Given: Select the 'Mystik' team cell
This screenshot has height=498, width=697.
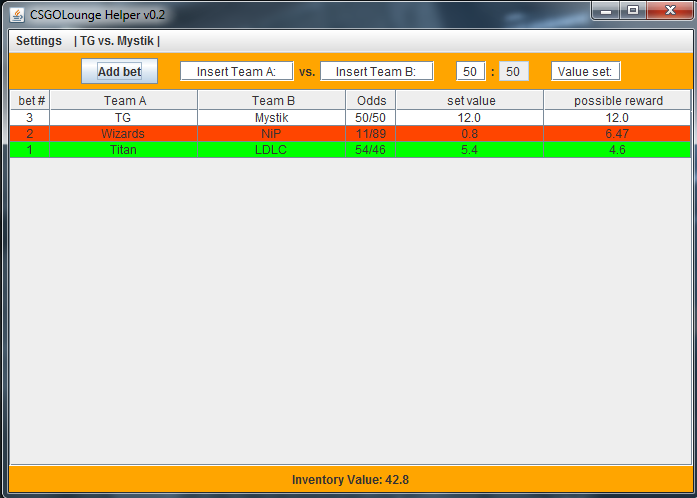Looking at the screenshot, I should coord(272,118).
